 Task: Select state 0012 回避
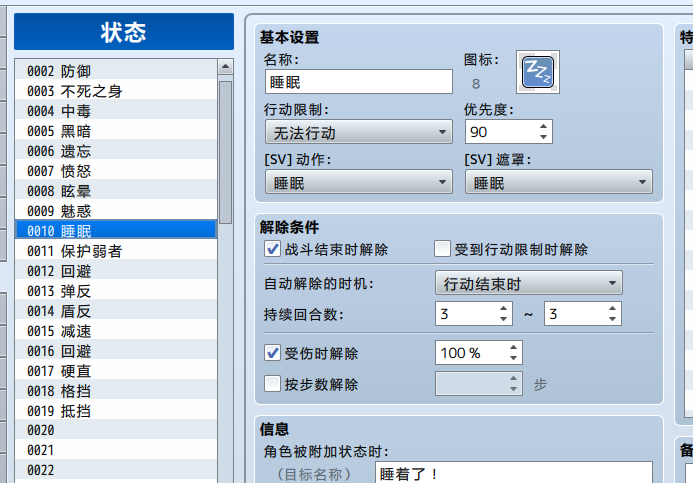tap(116, 271)
